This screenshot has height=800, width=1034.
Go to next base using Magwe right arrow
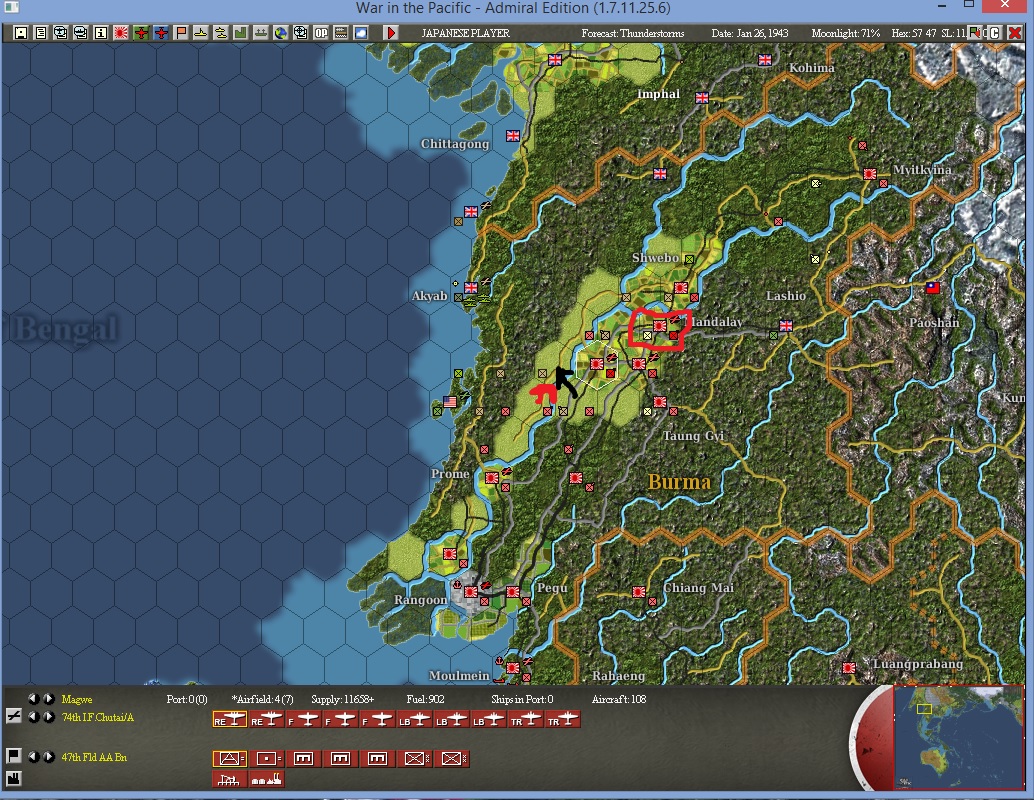48,698
